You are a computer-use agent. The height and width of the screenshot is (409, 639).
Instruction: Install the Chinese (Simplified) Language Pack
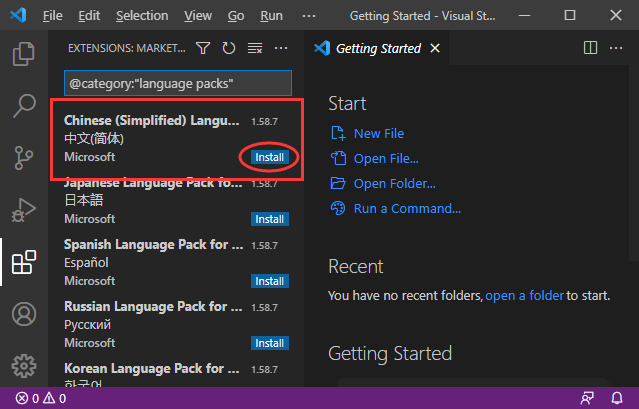click(x=270, y=157)
